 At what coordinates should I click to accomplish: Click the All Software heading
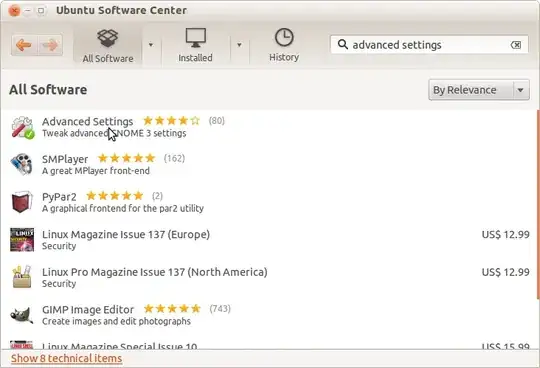tap(48, 90)
